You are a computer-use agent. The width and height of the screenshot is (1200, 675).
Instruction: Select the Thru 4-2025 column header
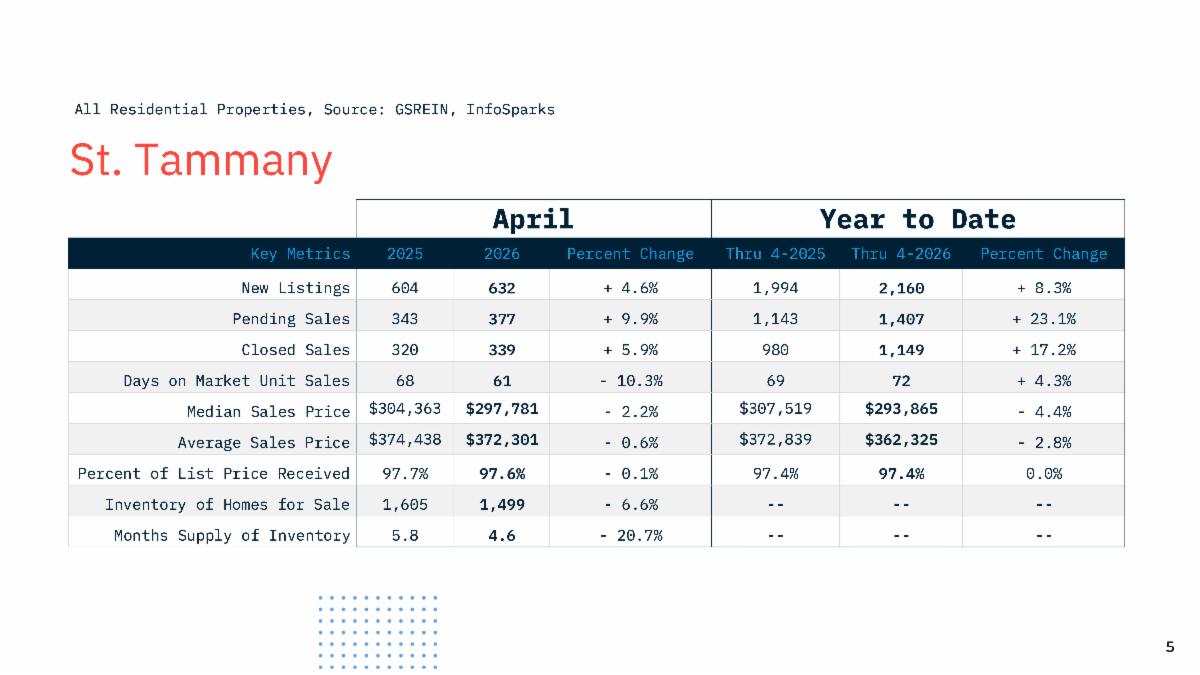[x=775, y=254]
